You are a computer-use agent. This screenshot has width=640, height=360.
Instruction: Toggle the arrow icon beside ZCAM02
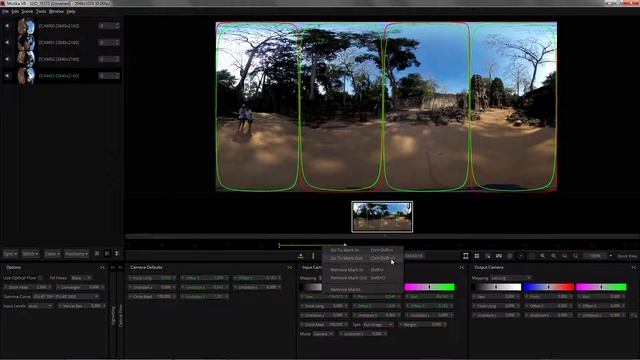point(7,59)
